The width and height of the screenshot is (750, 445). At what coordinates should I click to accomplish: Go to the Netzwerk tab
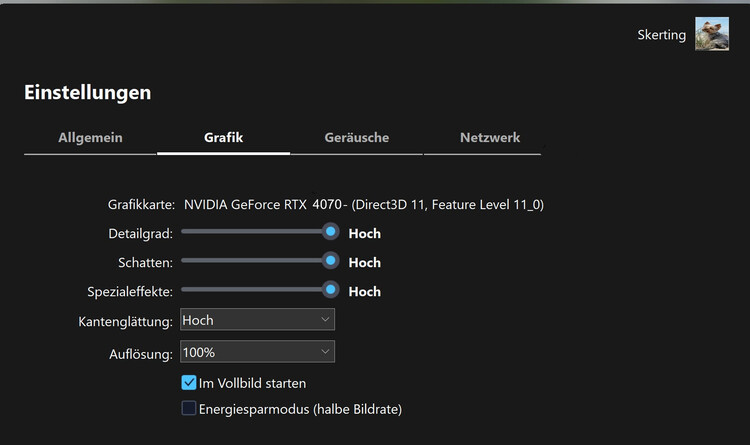(490, 138)
